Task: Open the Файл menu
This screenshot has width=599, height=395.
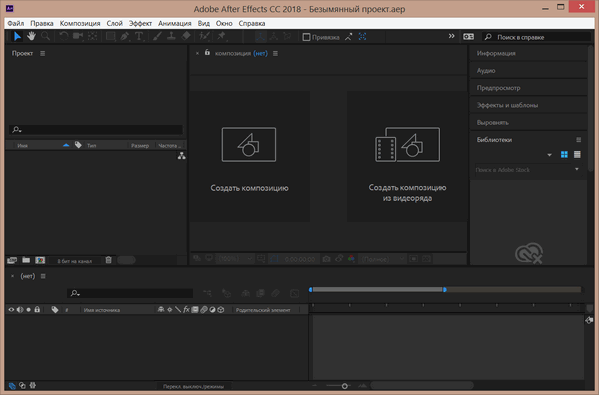Action: tap(16, 23)
